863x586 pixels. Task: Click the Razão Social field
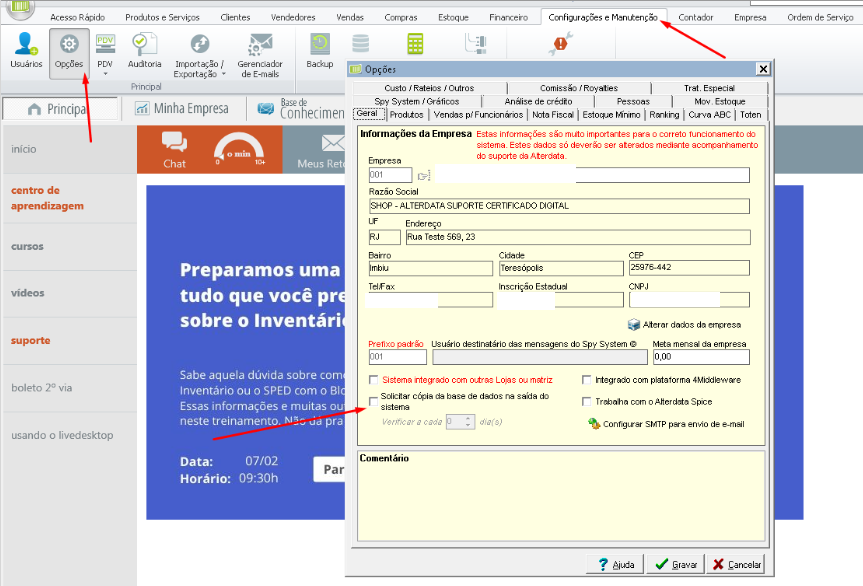pyautogui.click(x=559, y=206)
